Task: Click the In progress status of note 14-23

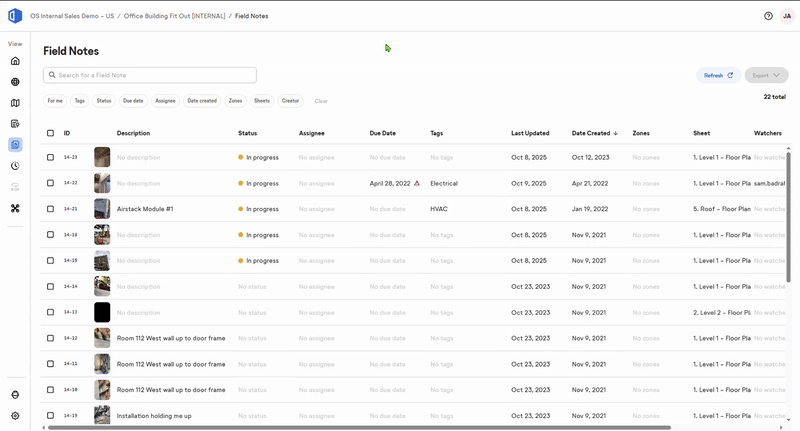Action: pos(258,157)
